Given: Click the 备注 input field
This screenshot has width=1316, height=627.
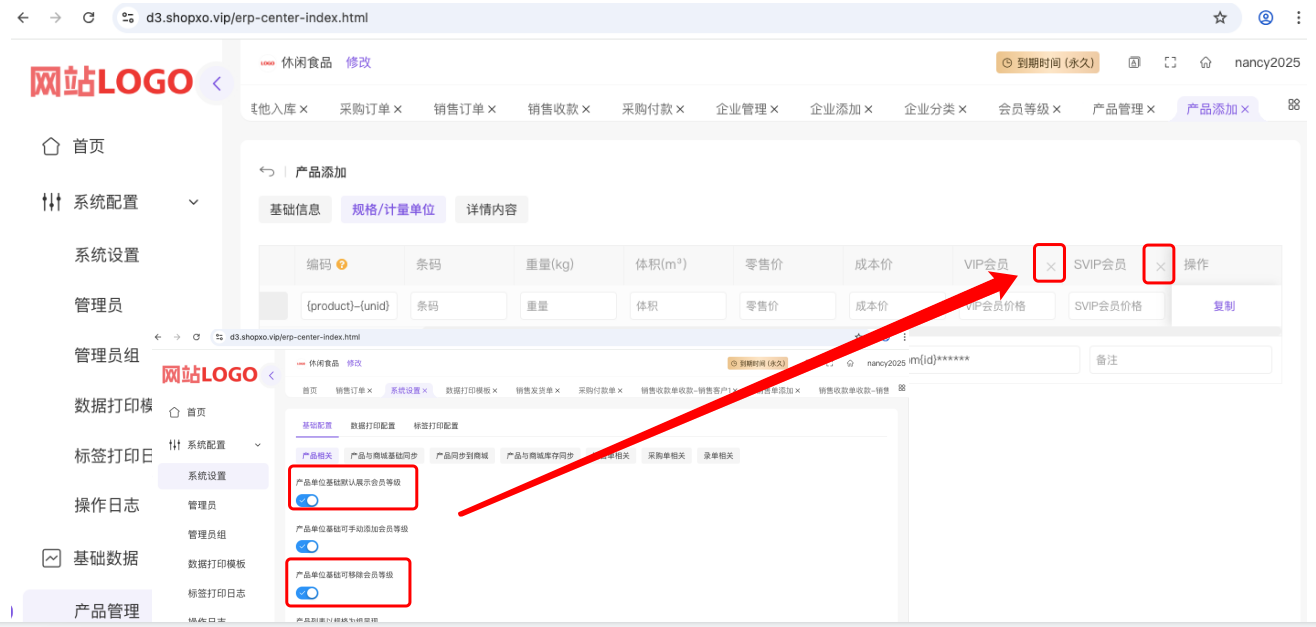Looking at the screenshot, I should (x=1181, y=360).
